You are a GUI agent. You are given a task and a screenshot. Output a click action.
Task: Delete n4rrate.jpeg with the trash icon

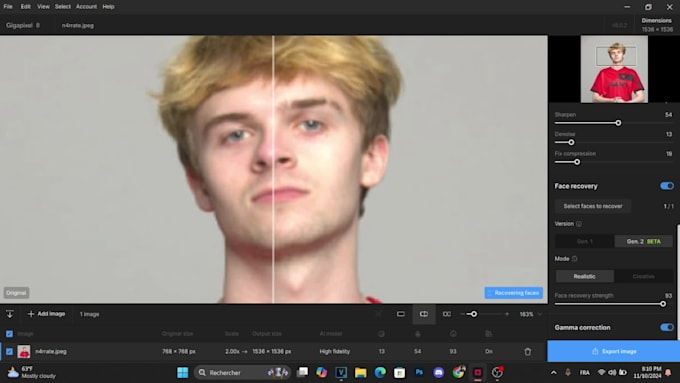527,351
